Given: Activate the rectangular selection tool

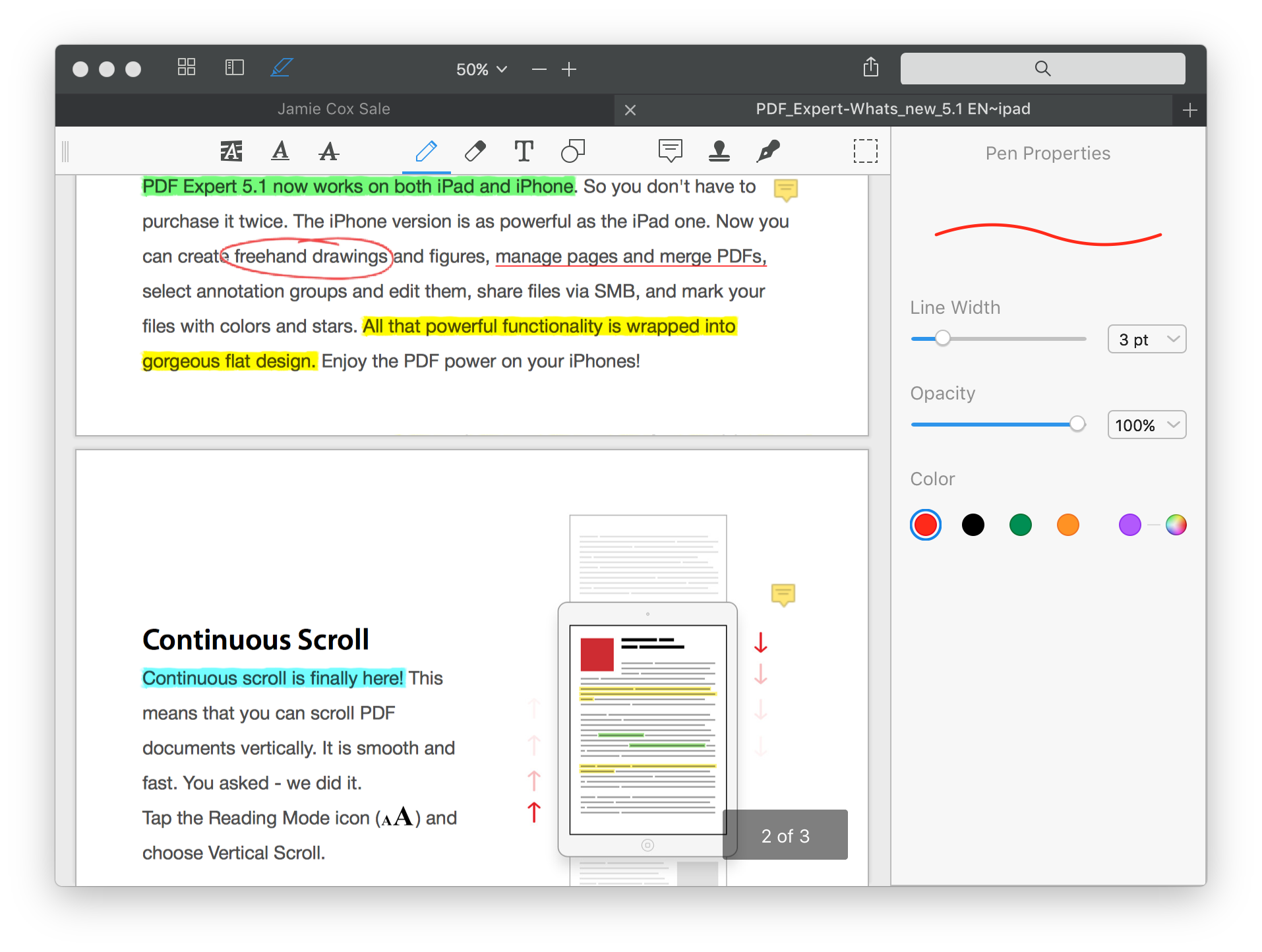Looking at the screenshot, I should coord(866,151).
